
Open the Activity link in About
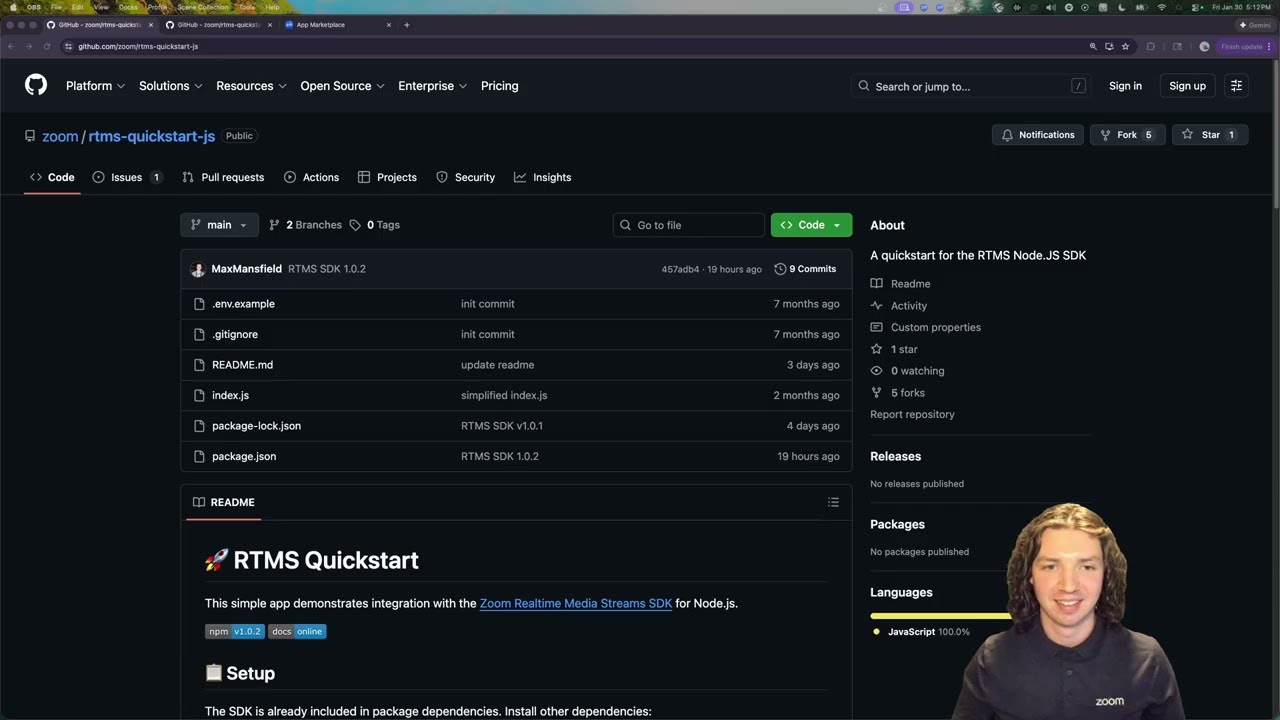[898, 306]
